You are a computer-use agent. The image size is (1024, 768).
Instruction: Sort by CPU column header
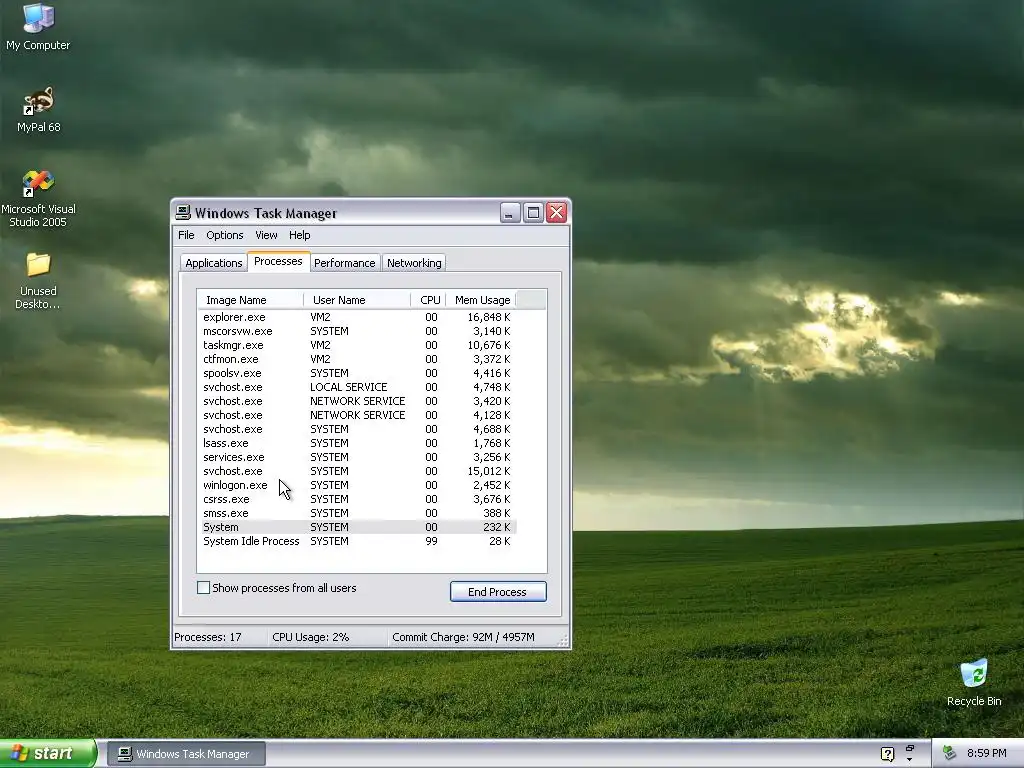pos(428,300)
